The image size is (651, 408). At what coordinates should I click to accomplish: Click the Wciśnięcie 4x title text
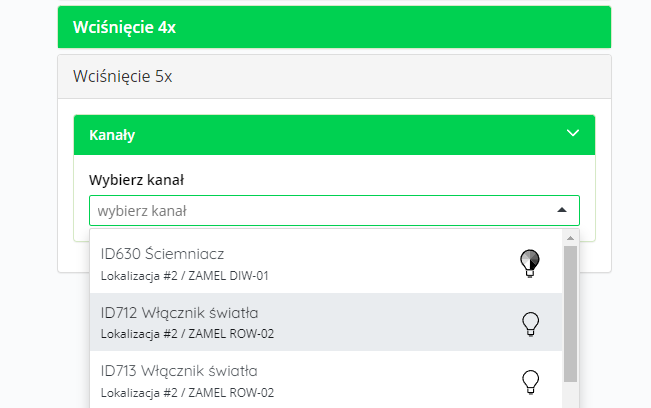coord(125,27)
